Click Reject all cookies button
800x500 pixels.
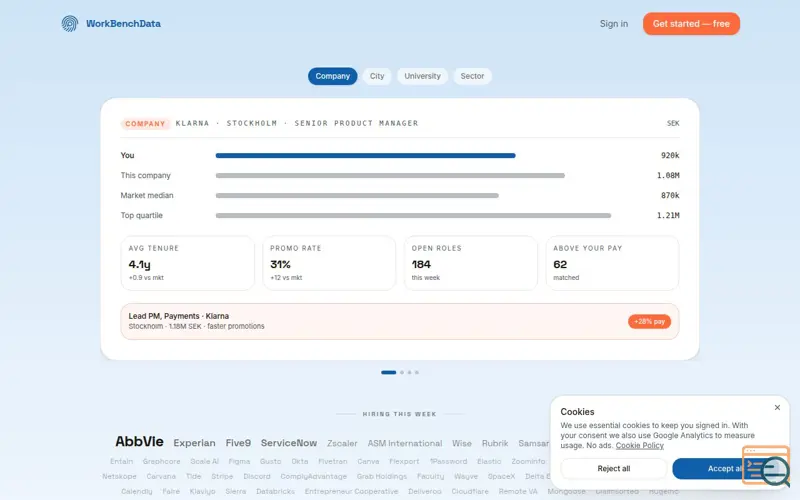coord(614,468)
